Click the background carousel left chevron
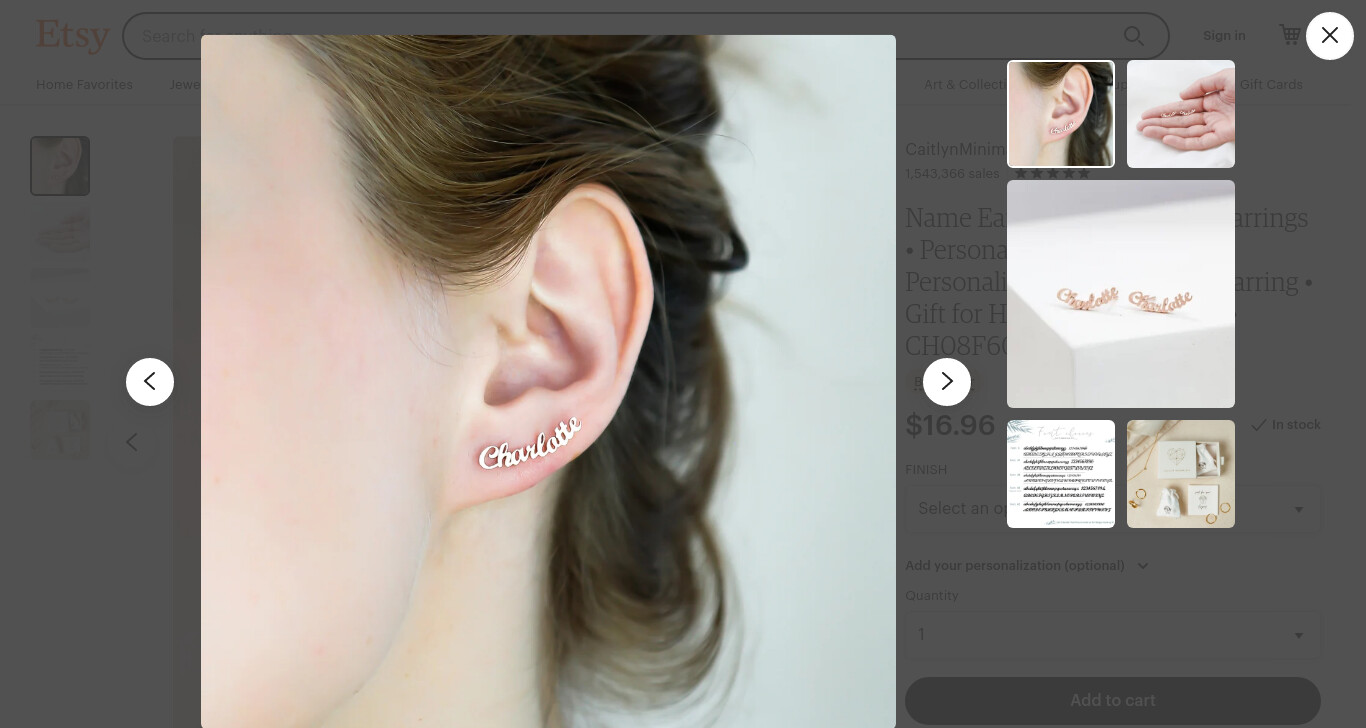This screenshot has width=1366, height=728. tap(132, 442)
